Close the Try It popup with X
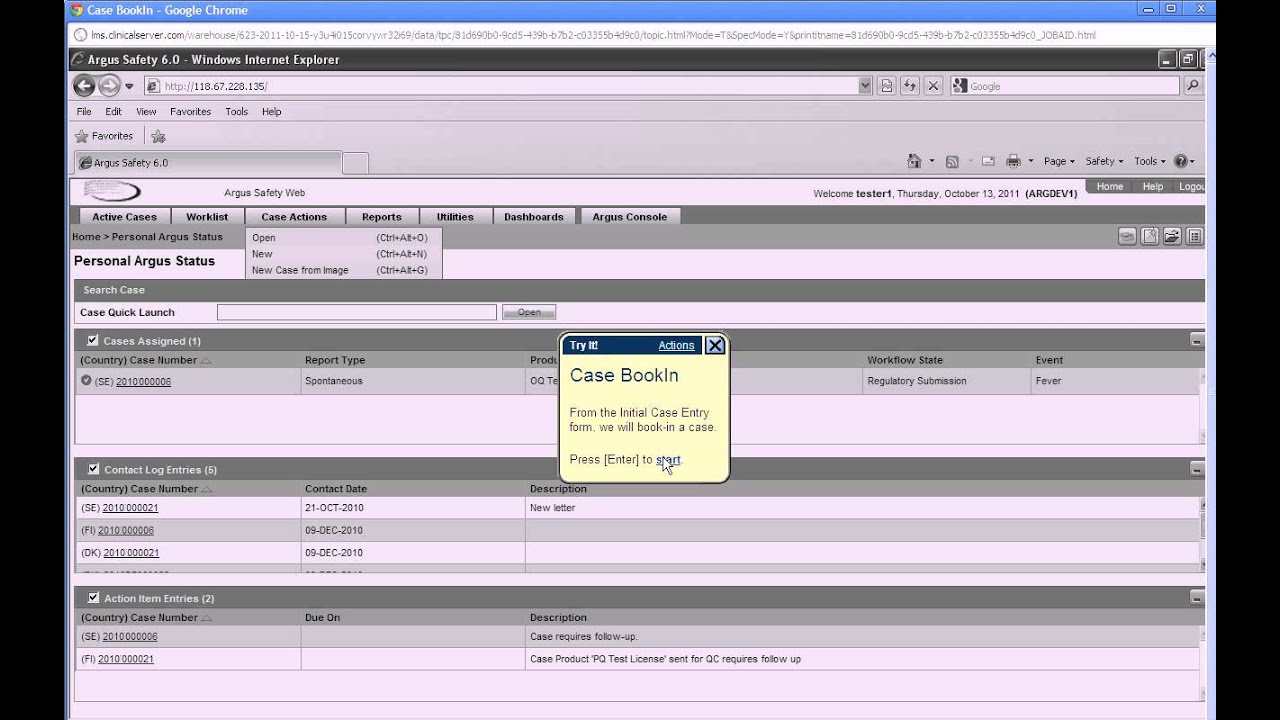 715,345
